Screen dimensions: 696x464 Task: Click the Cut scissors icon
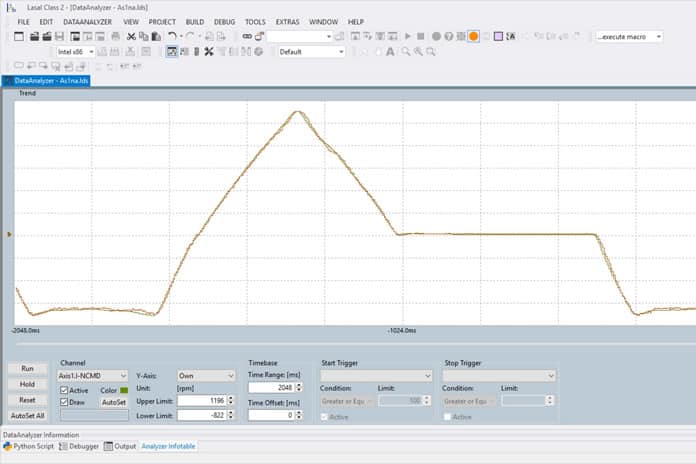(131, 36)
